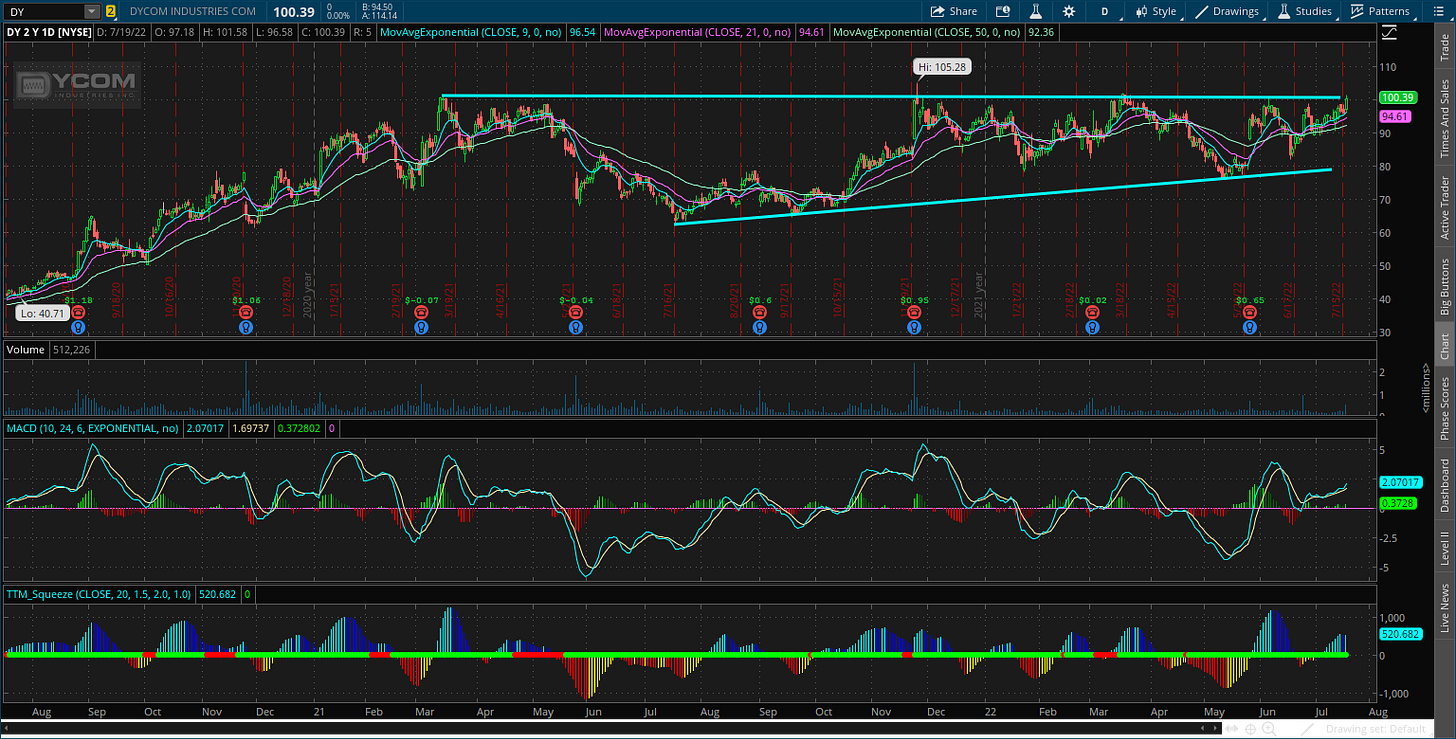Open the Live News side tab

pyautogui.click(x=1443, y=604)
